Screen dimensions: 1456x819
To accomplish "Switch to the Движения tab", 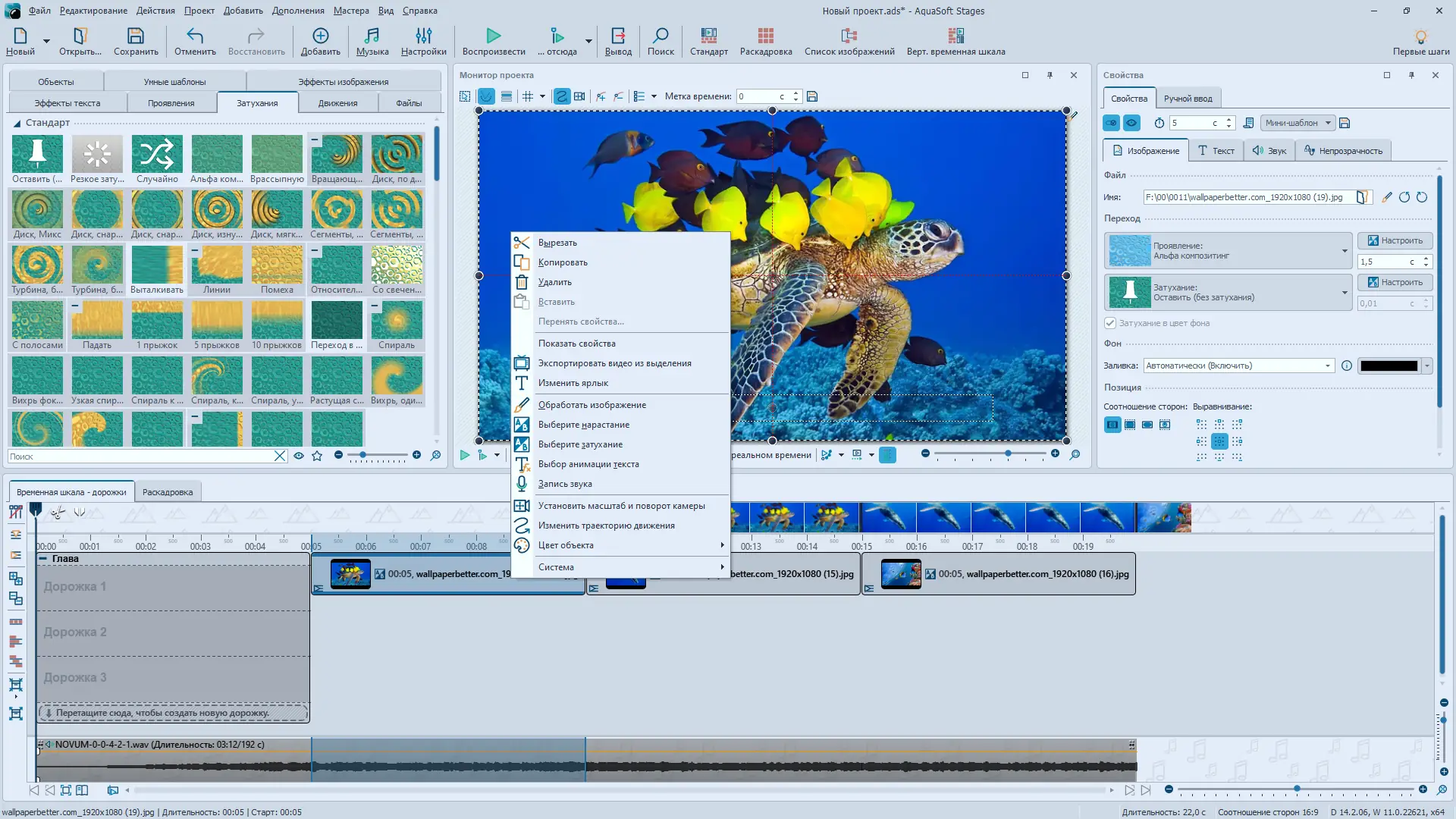I will 337,103.
